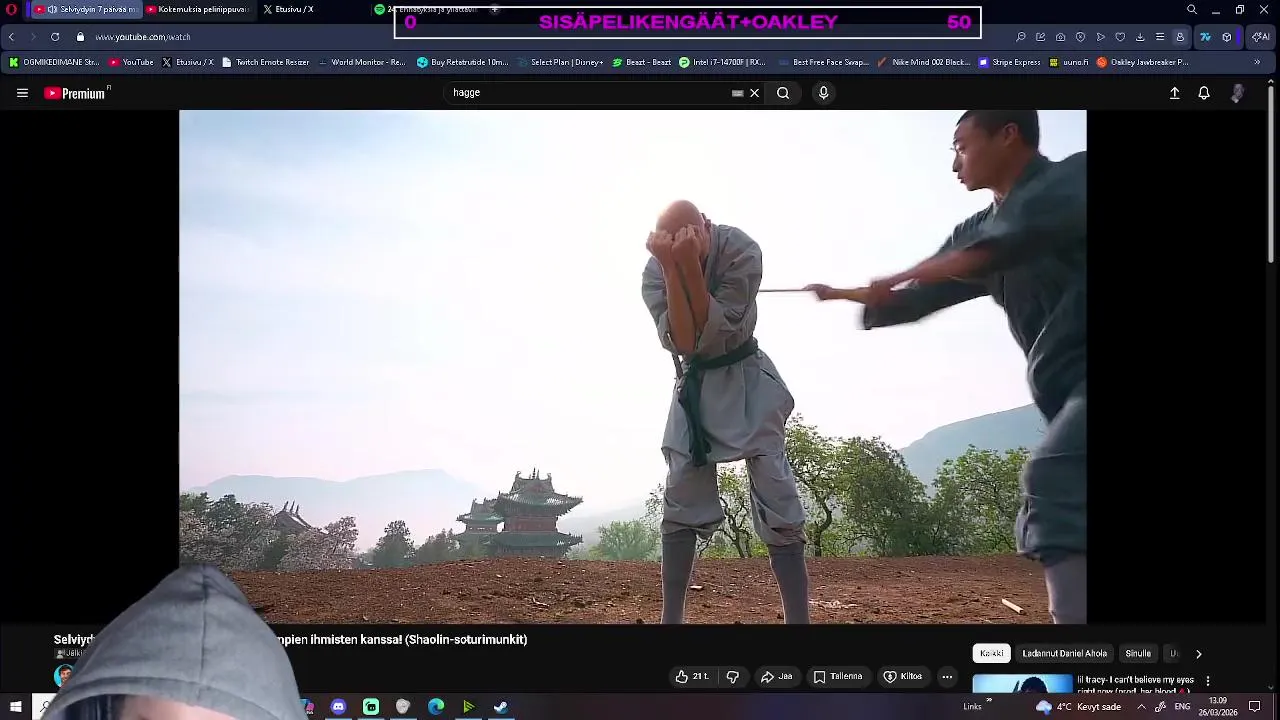Clear the search text with the X

(754, 93)
